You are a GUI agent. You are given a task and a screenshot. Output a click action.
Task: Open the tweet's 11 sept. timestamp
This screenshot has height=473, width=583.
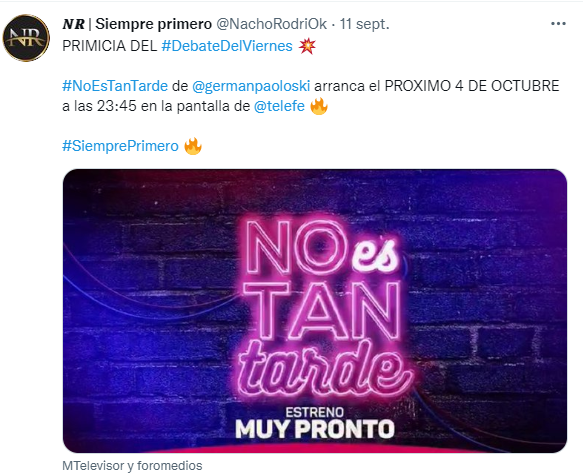pos(364,24)
